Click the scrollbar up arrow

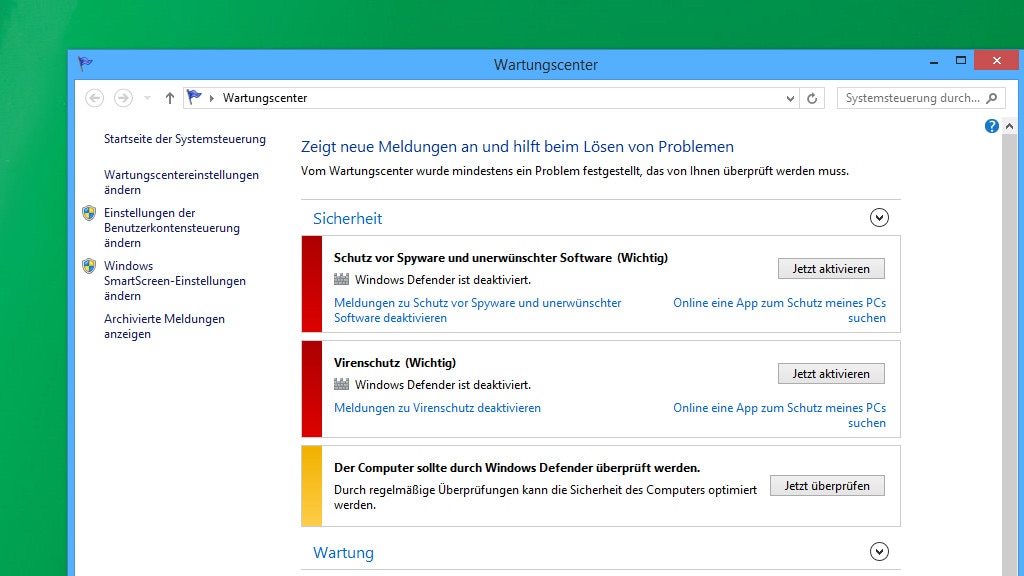(1010, 126)
